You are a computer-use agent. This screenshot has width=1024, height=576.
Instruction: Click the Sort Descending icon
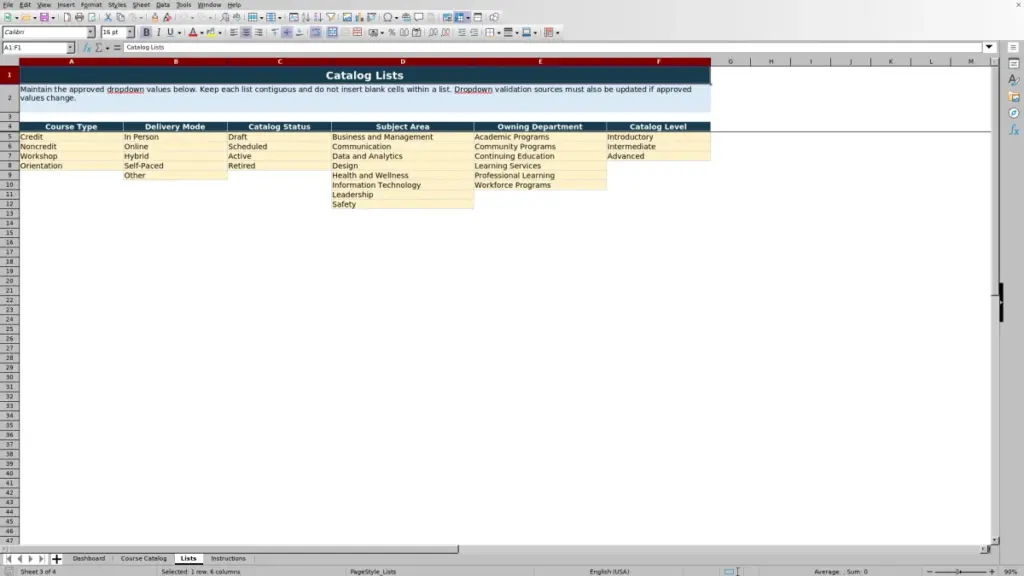318,18
